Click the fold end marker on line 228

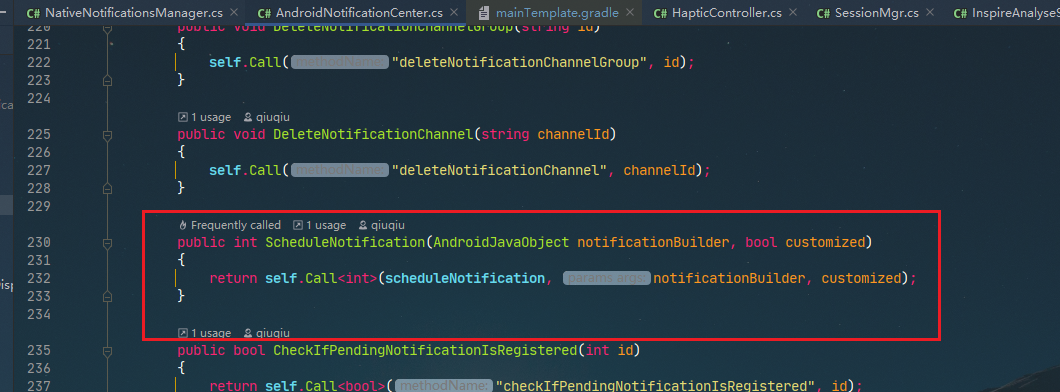(107, 188)
